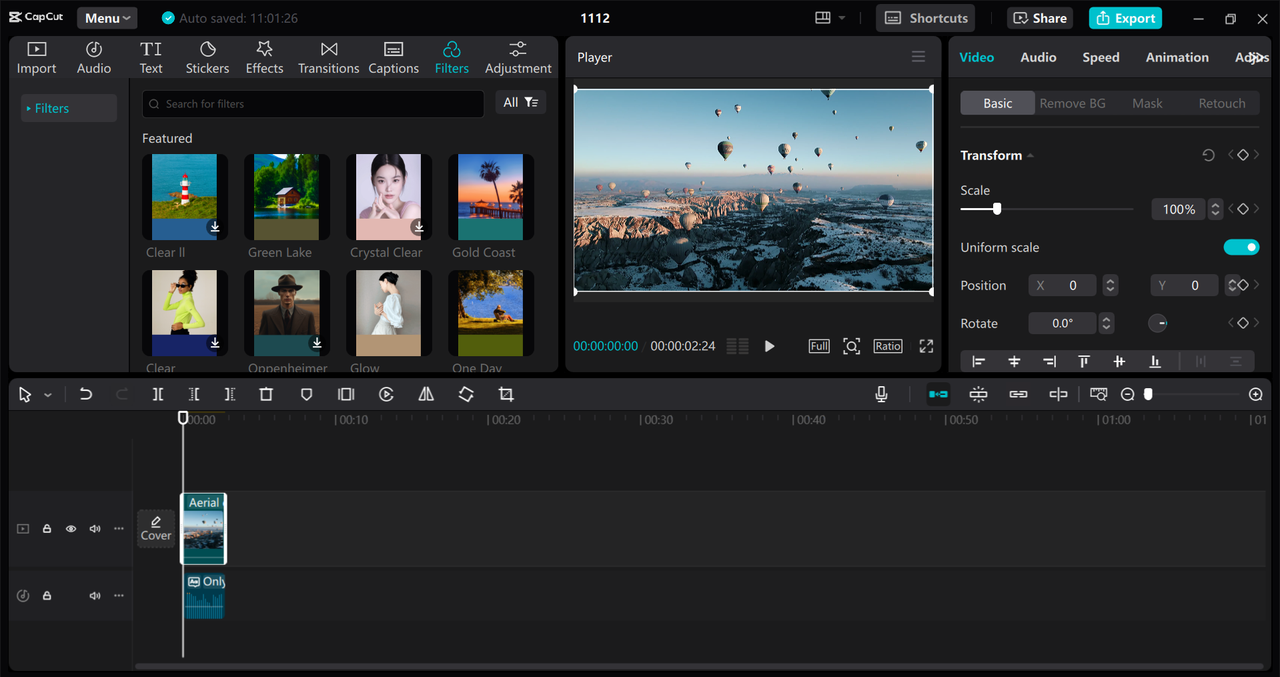Adjust Position X stepper arrows
Viewport: 1280px width, 677px height.
tap(1110, 285)
